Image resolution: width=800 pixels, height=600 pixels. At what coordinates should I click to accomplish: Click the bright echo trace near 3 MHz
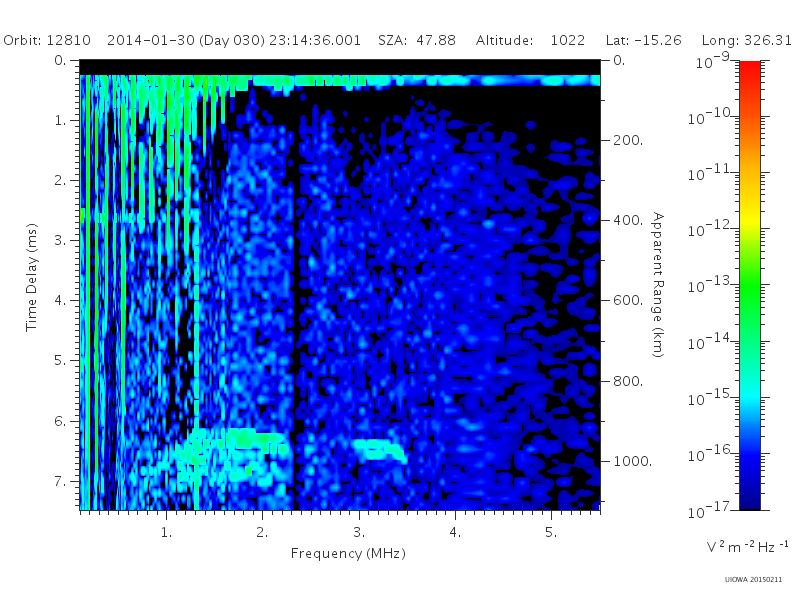coord(380,450)
